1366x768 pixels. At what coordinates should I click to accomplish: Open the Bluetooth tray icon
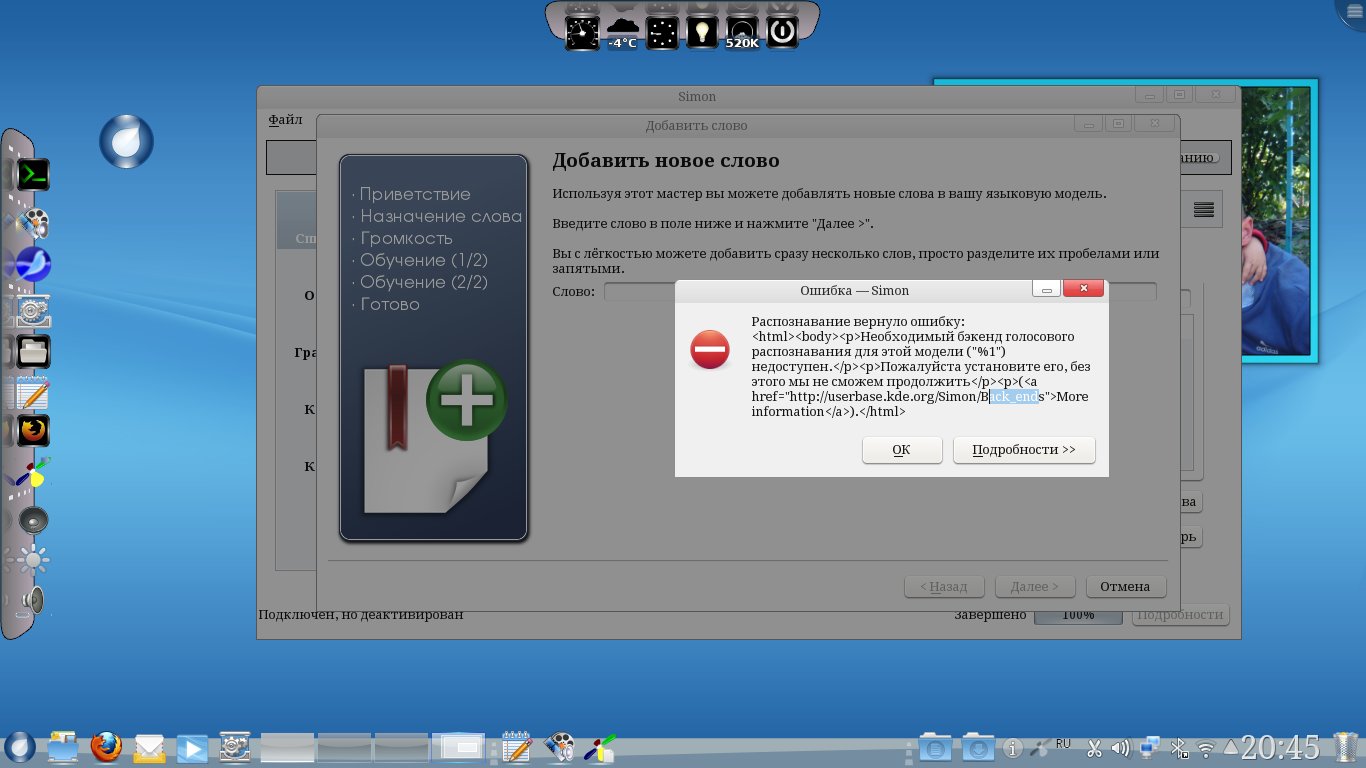pyautogui.click(x=1178, y=748)
